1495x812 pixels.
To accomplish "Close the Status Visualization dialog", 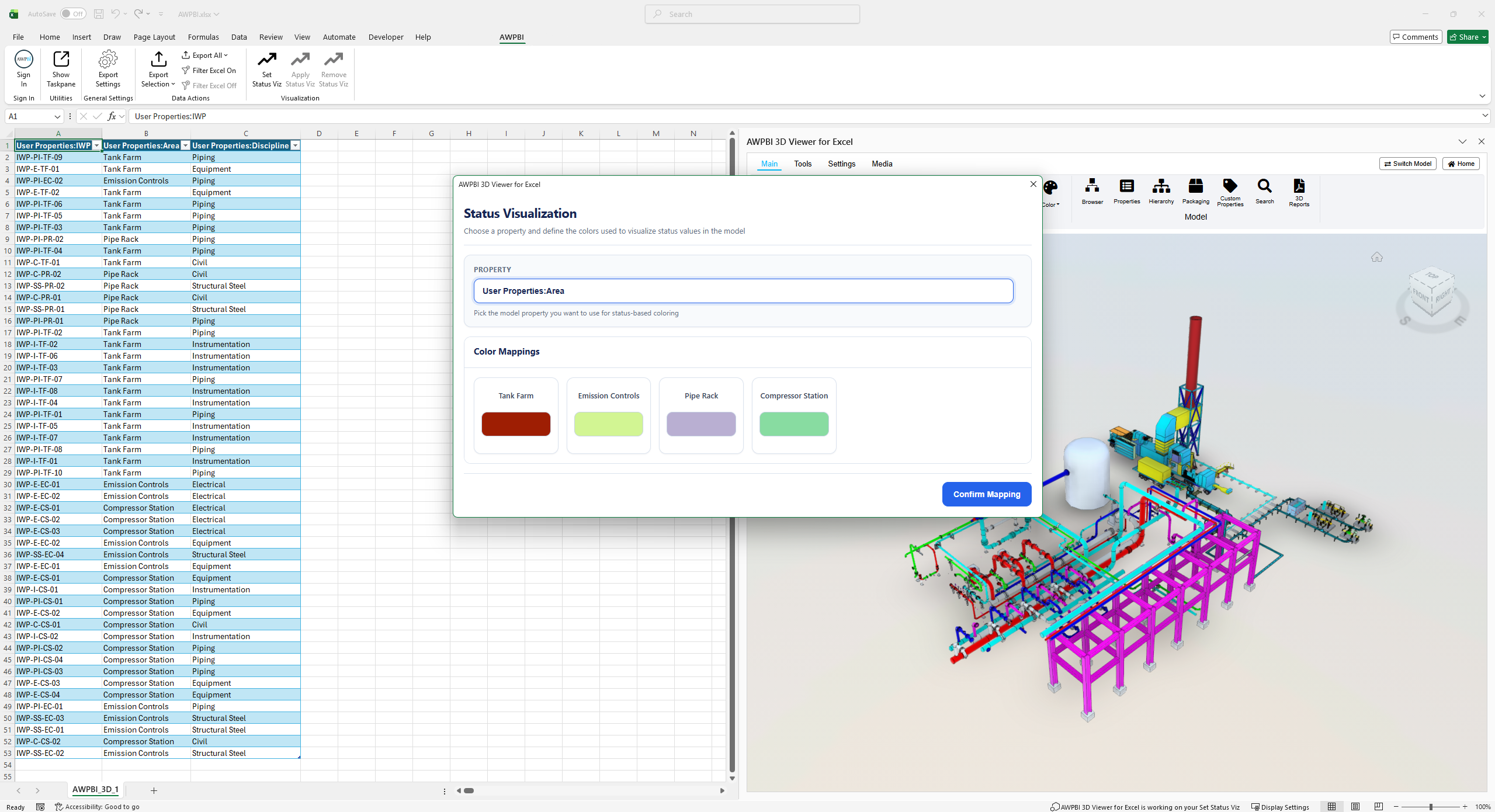I will coord(1033,184).
